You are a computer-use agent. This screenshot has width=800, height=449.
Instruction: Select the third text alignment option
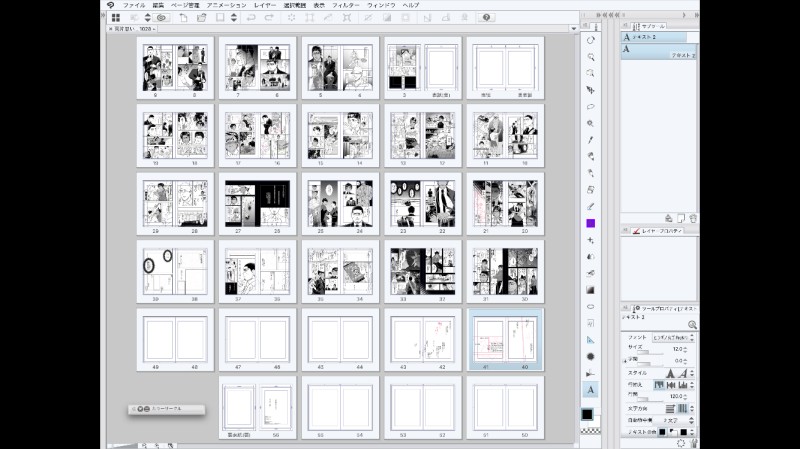pos(683,385)
